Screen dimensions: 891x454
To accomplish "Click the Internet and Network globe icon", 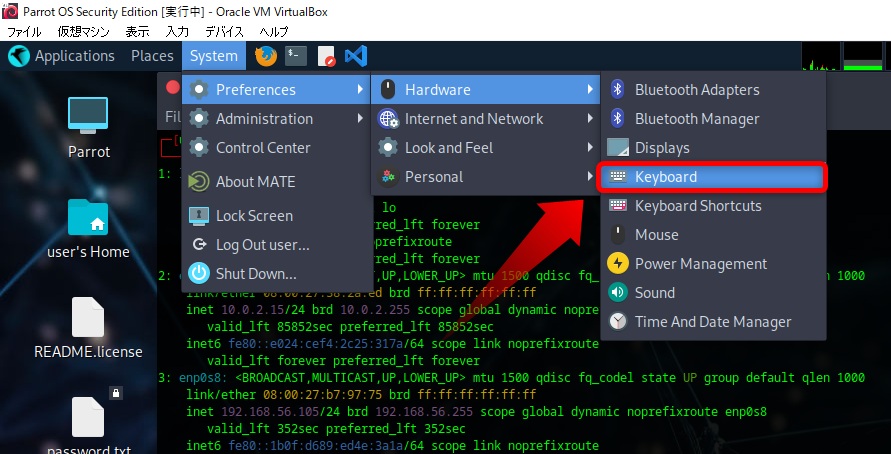I will 388,119.
